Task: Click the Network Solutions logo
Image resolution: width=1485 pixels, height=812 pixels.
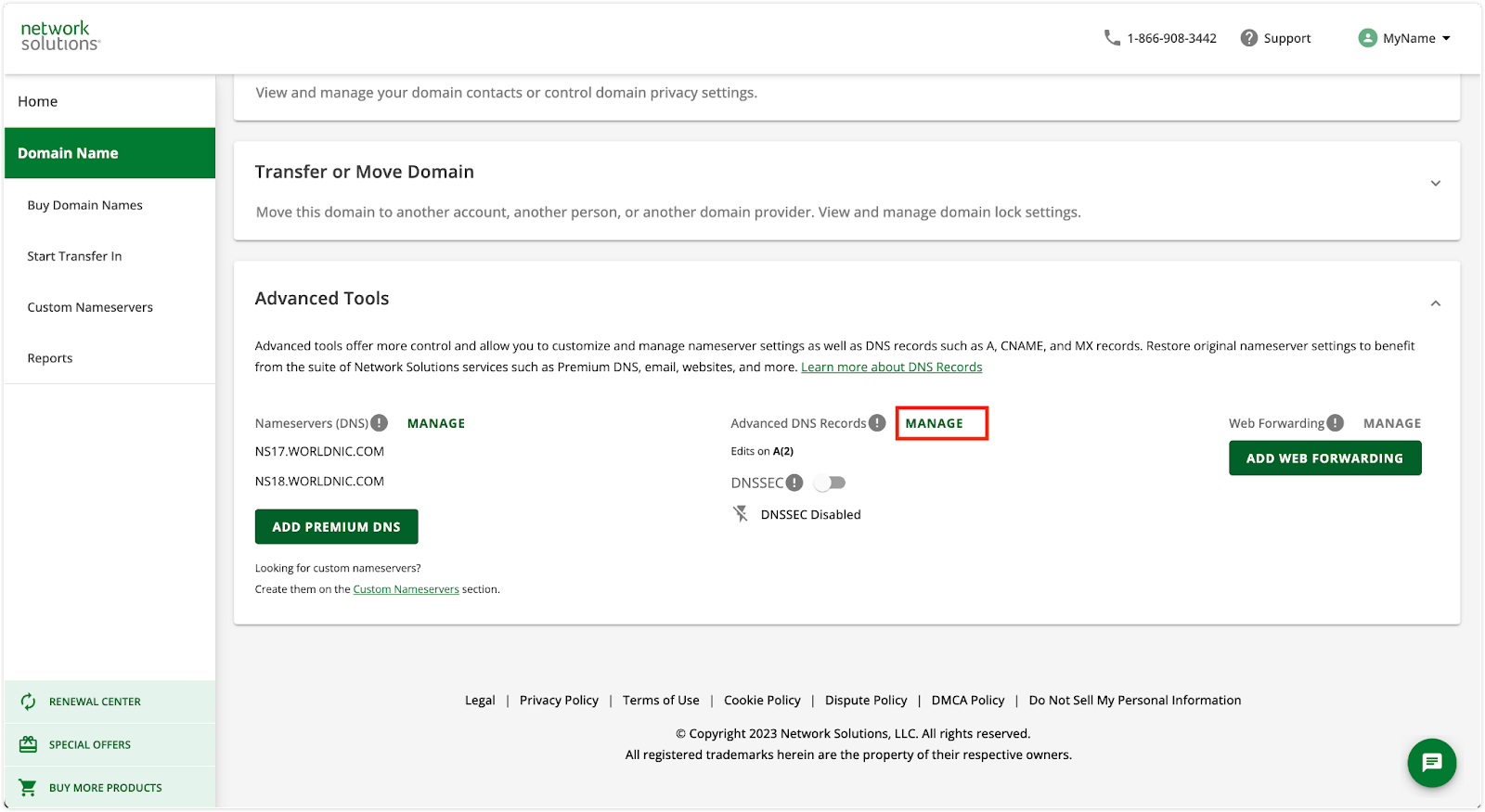Action: tap(60, 36)
